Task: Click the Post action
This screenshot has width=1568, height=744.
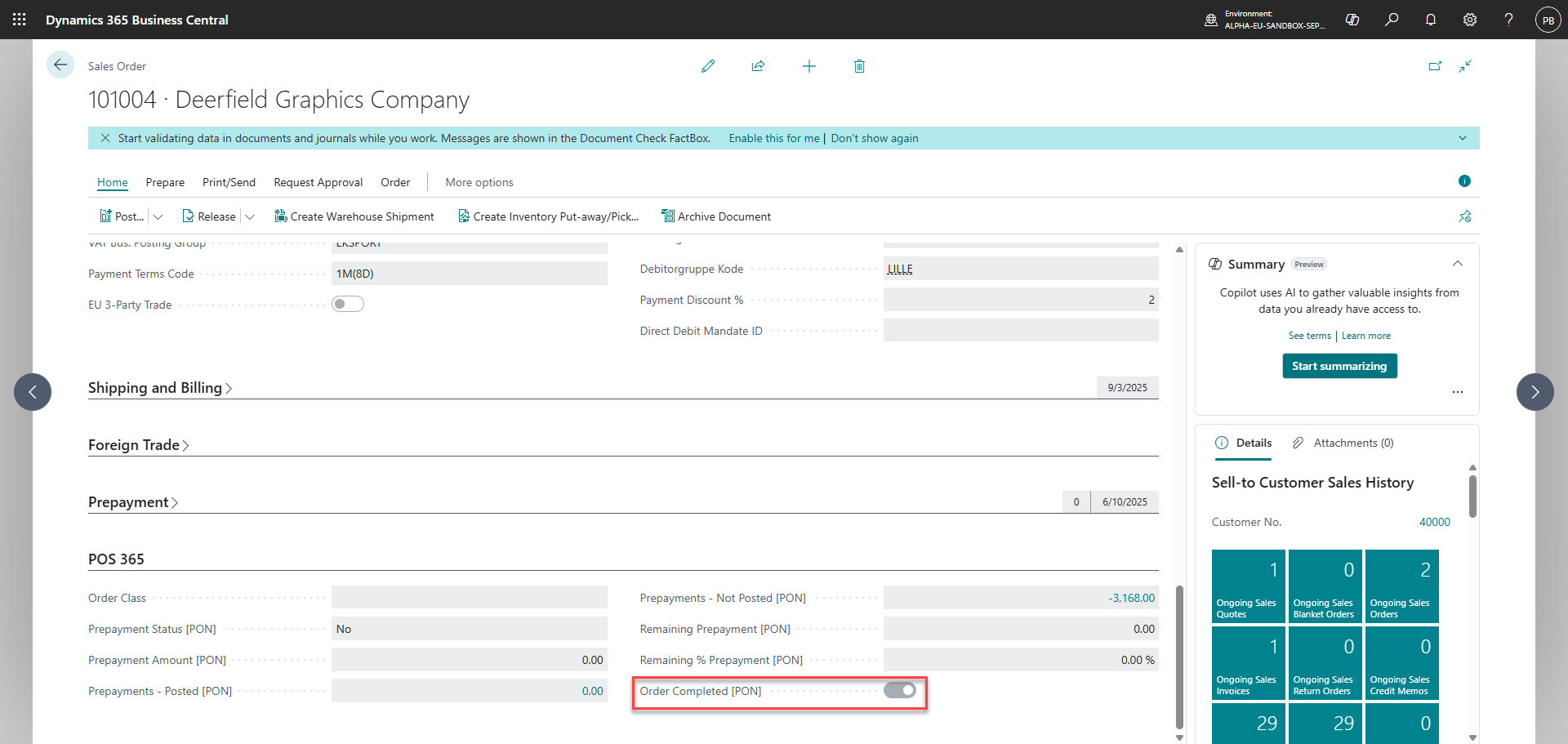Action: tap(122, 216)
